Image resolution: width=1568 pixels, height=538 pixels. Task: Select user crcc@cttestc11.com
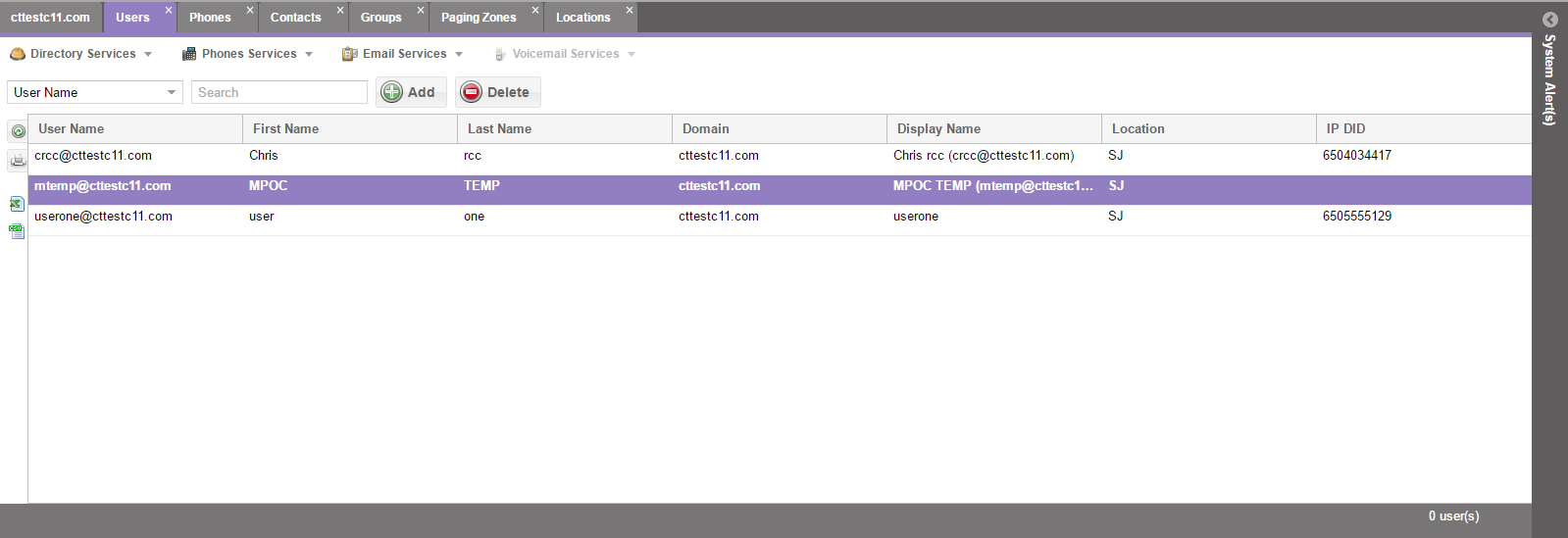coord(93,156)
